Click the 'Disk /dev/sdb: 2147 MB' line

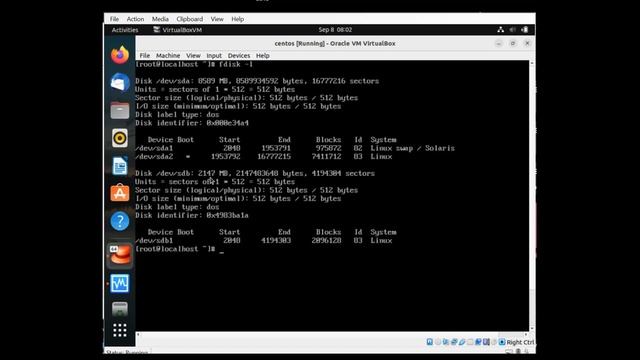tap(255, 173)
